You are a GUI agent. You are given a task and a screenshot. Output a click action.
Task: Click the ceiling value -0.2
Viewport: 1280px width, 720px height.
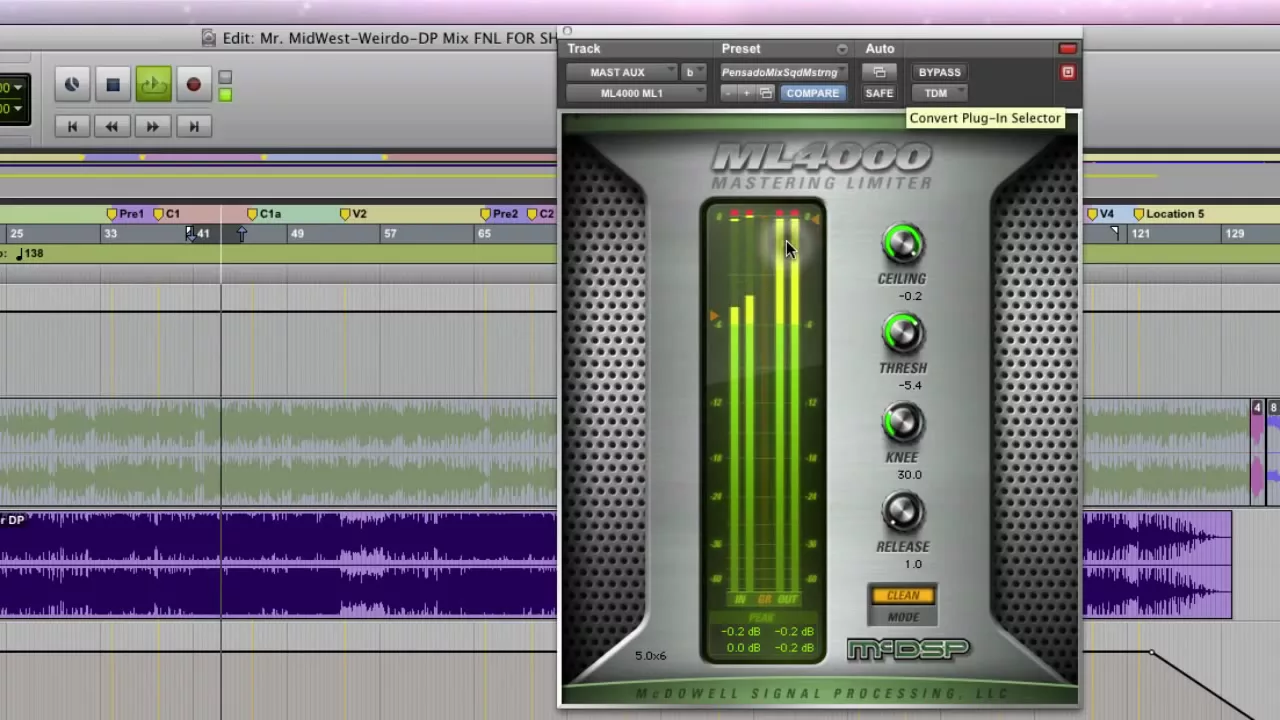910,296
